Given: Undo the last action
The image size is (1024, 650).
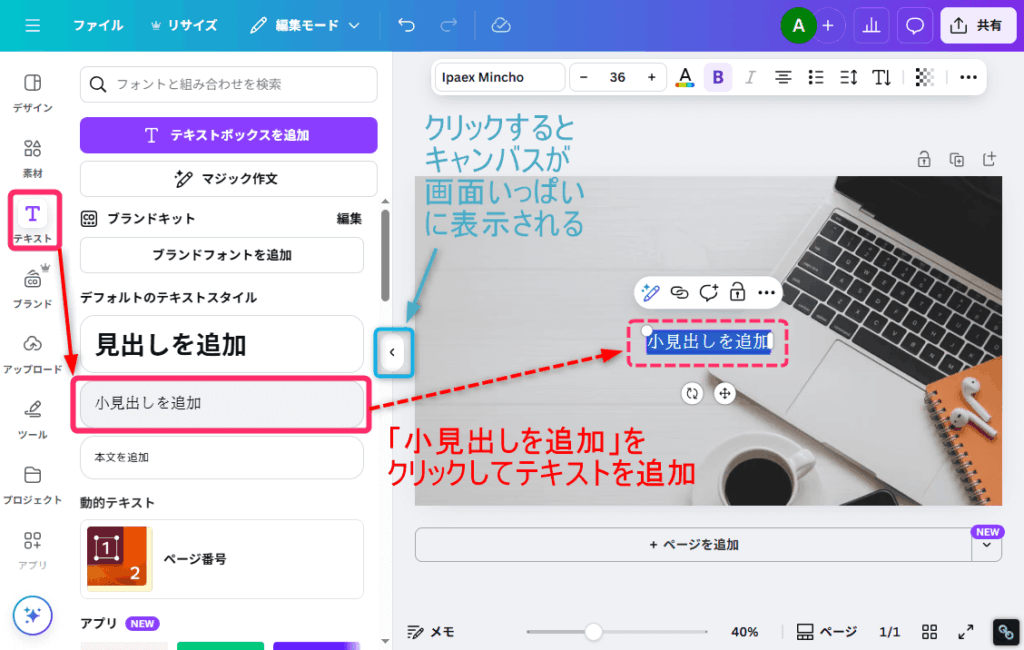Looking at the screenshot, I should (406, 25).
